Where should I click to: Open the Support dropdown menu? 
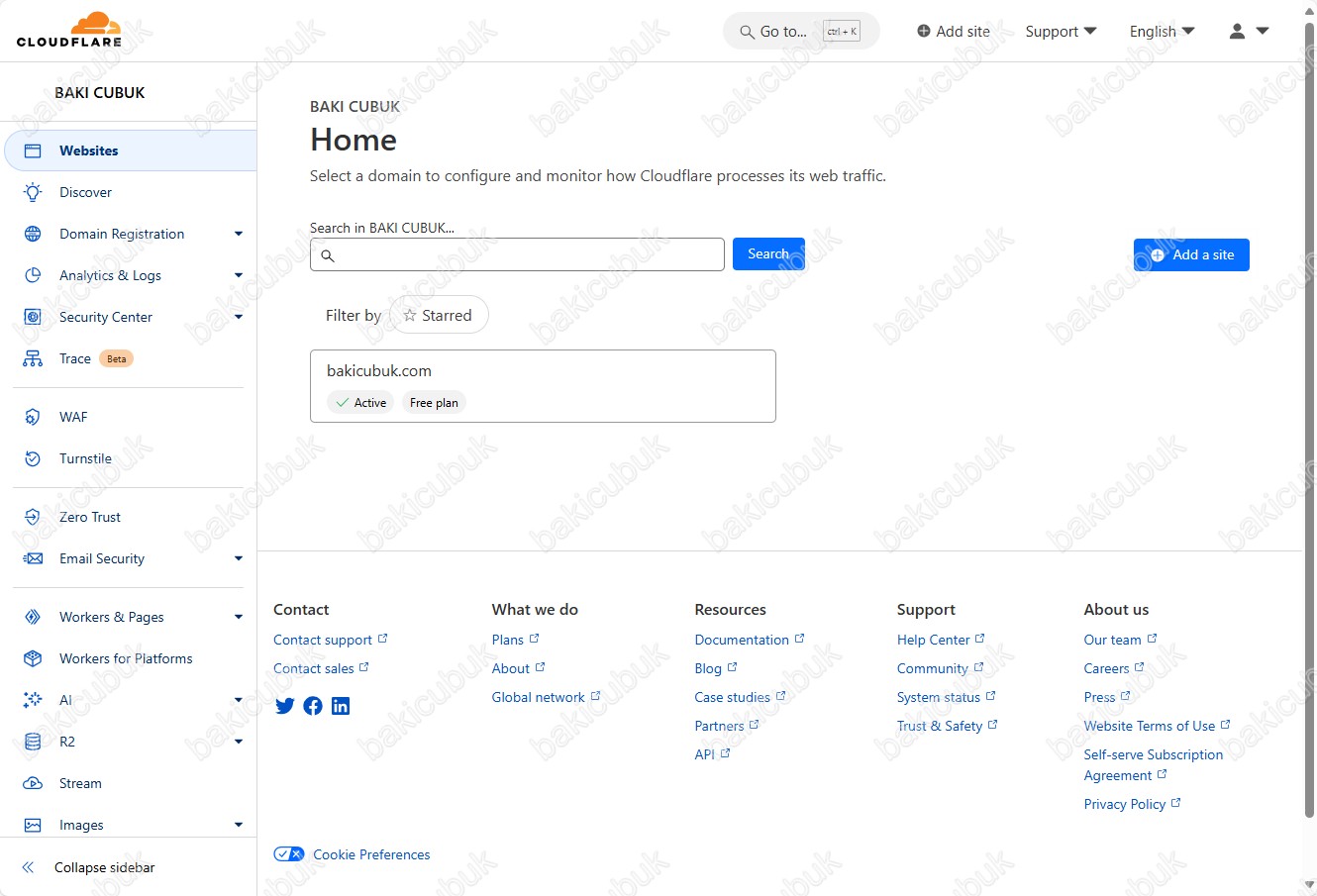pos(1061,31)
